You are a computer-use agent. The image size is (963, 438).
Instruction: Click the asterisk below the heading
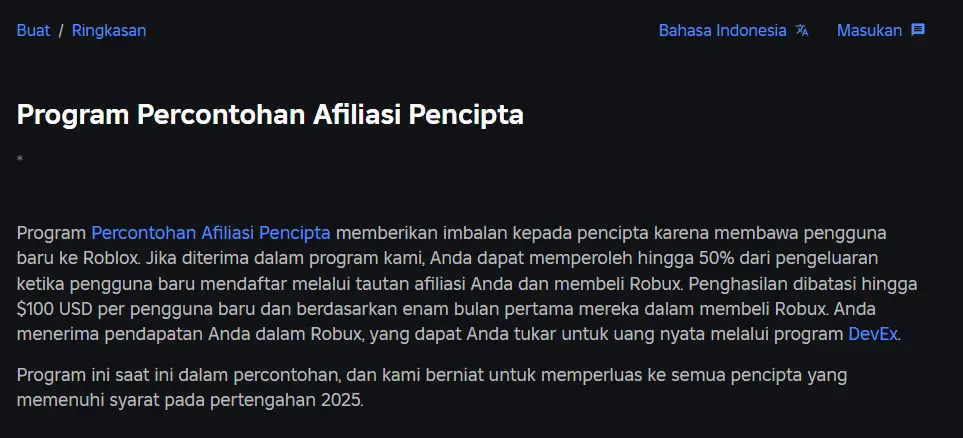[20, 159]
